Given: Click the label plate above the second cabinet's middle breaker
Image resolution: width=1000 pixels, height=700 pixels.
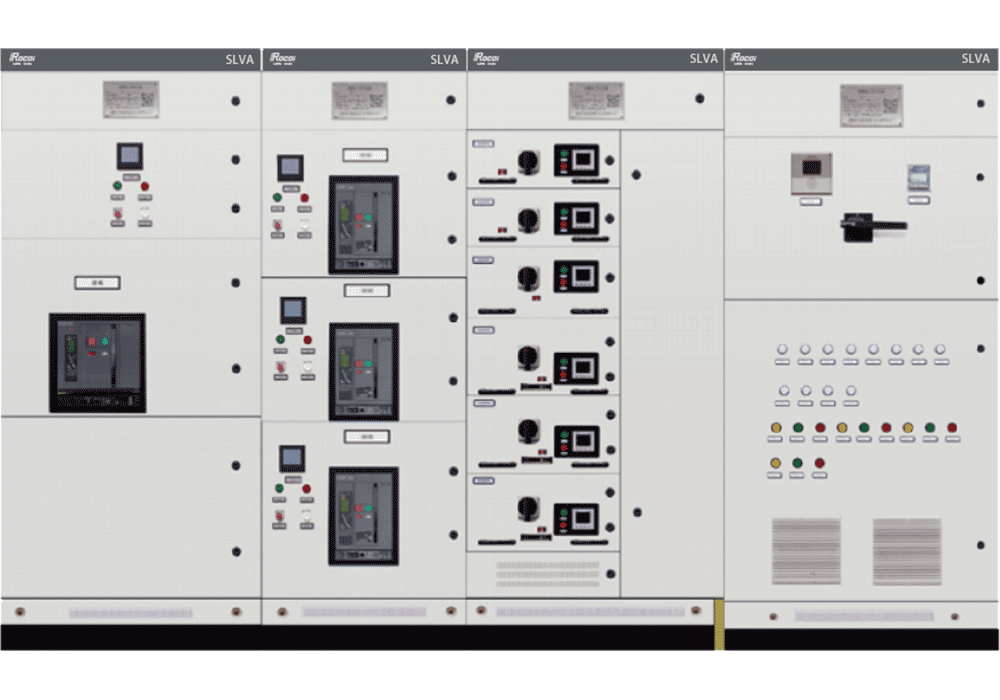Looking at the screenshot, I should click(366, 291).
